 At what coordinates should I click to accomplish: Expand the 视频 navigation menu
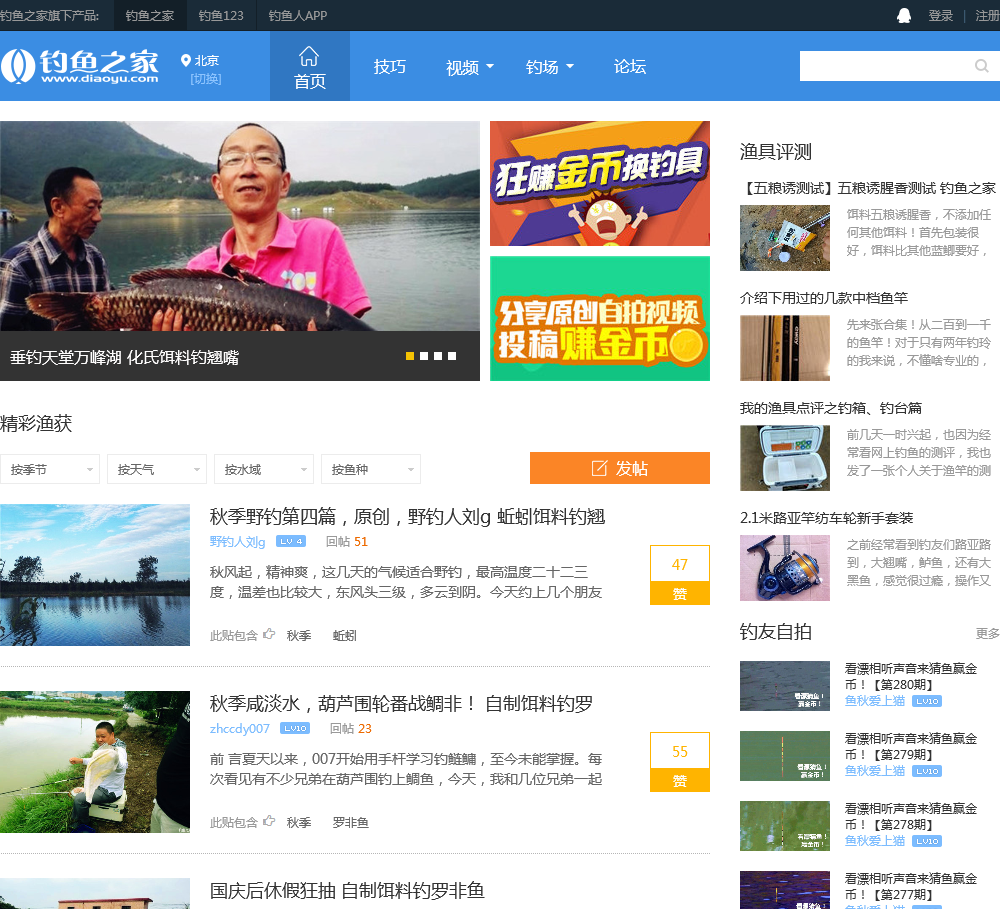(x=470, y=67)
